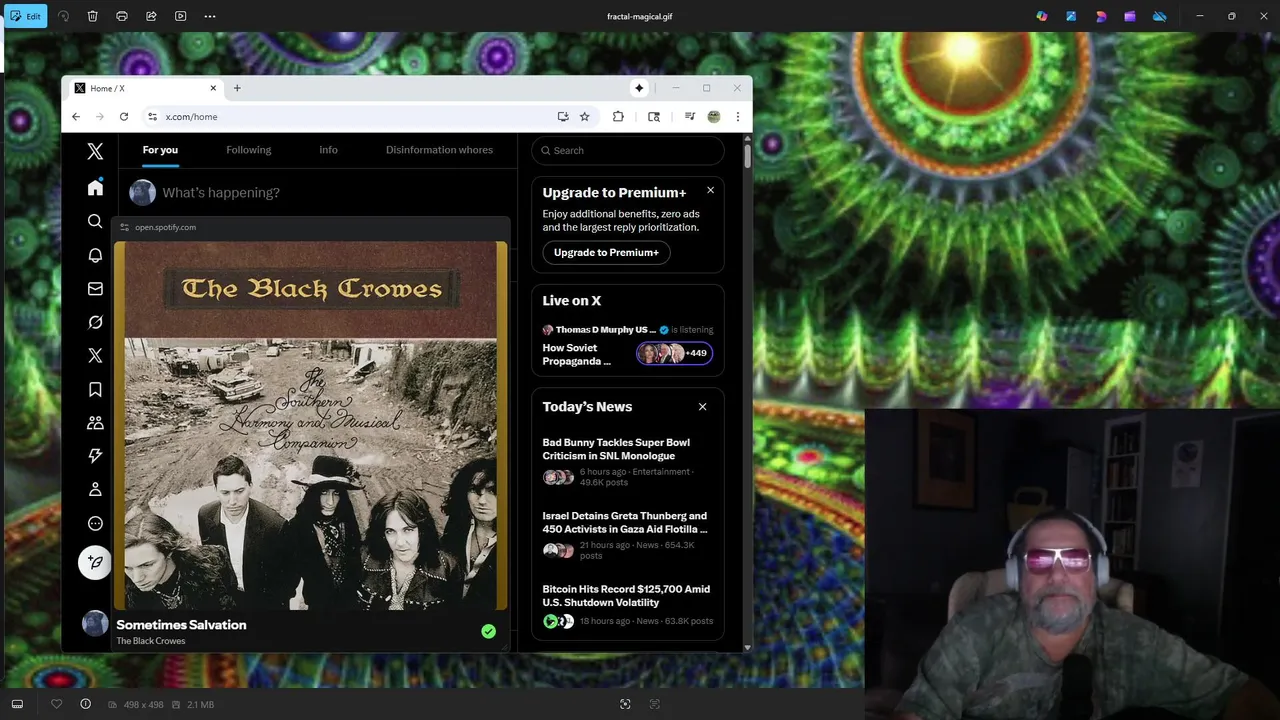Click the Gemini sparkle icon in Chrome tab strip
Image resolution: width=1280 pixels, height=720 pixels.
(x=639, y=88)
